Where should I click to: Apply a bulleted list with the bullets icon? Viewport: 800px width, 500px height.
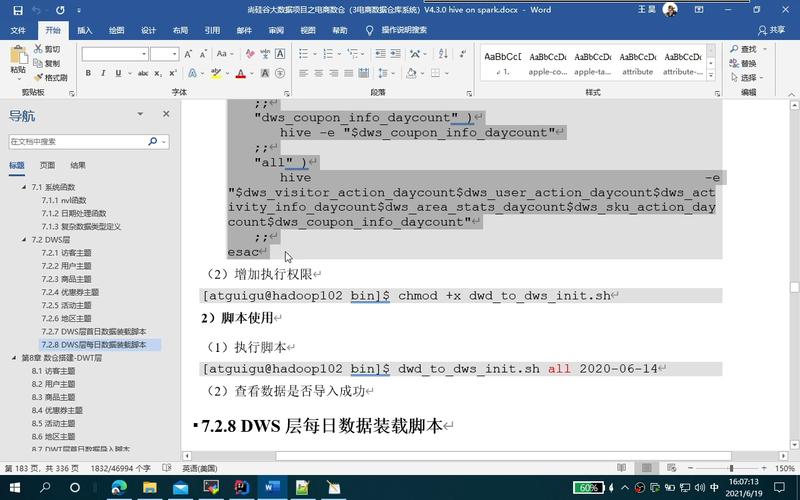coord(303,54)
